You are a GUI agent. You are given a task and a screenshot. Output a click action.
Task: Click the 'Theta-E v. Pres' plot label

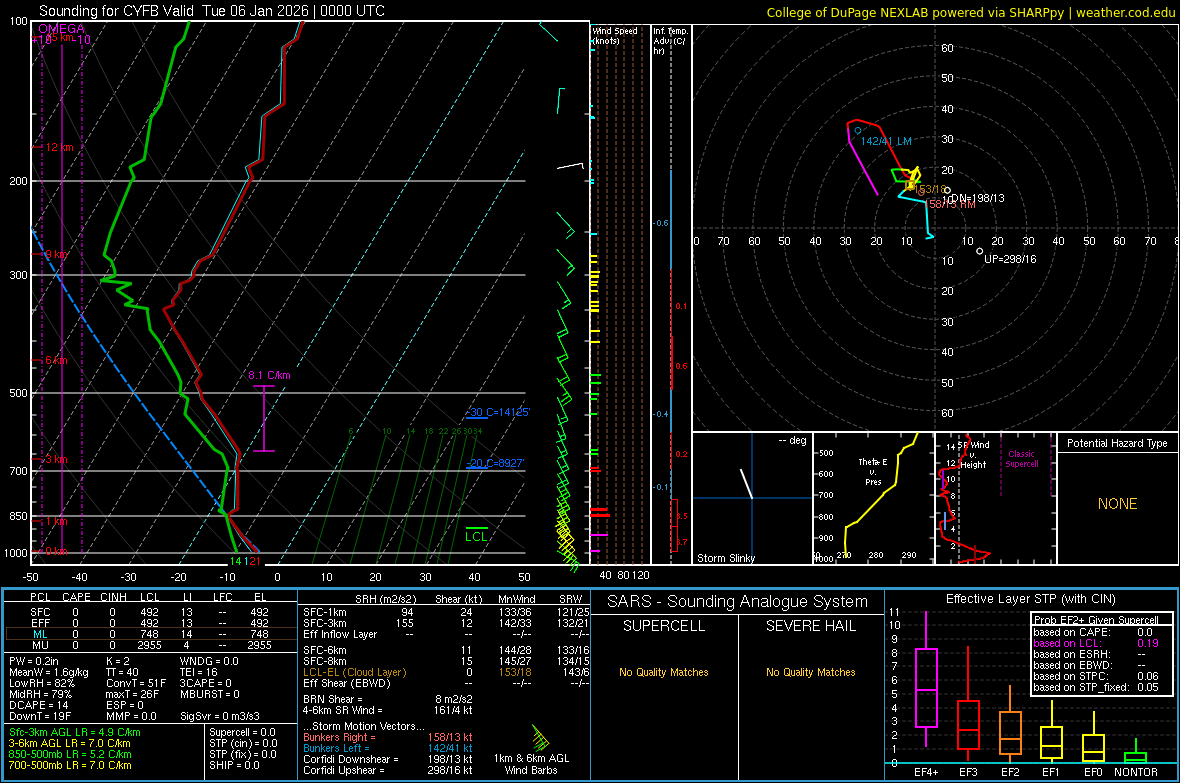tap(873, 471)
